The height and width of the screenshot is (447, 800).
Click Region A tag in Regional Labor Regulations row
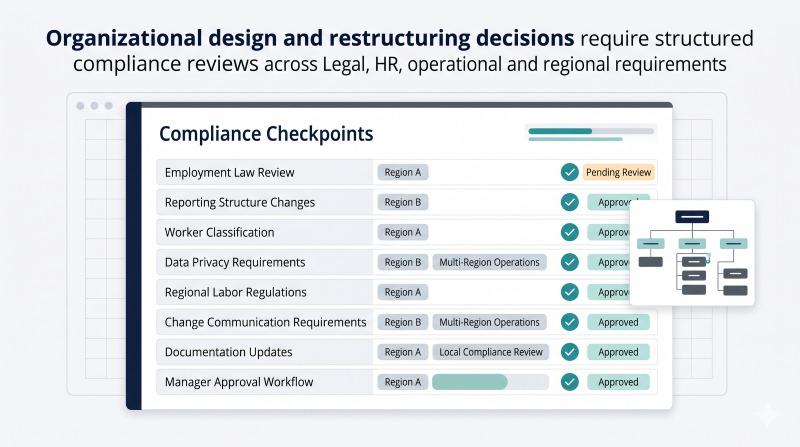pyautogui.click(x=403, y=292)
